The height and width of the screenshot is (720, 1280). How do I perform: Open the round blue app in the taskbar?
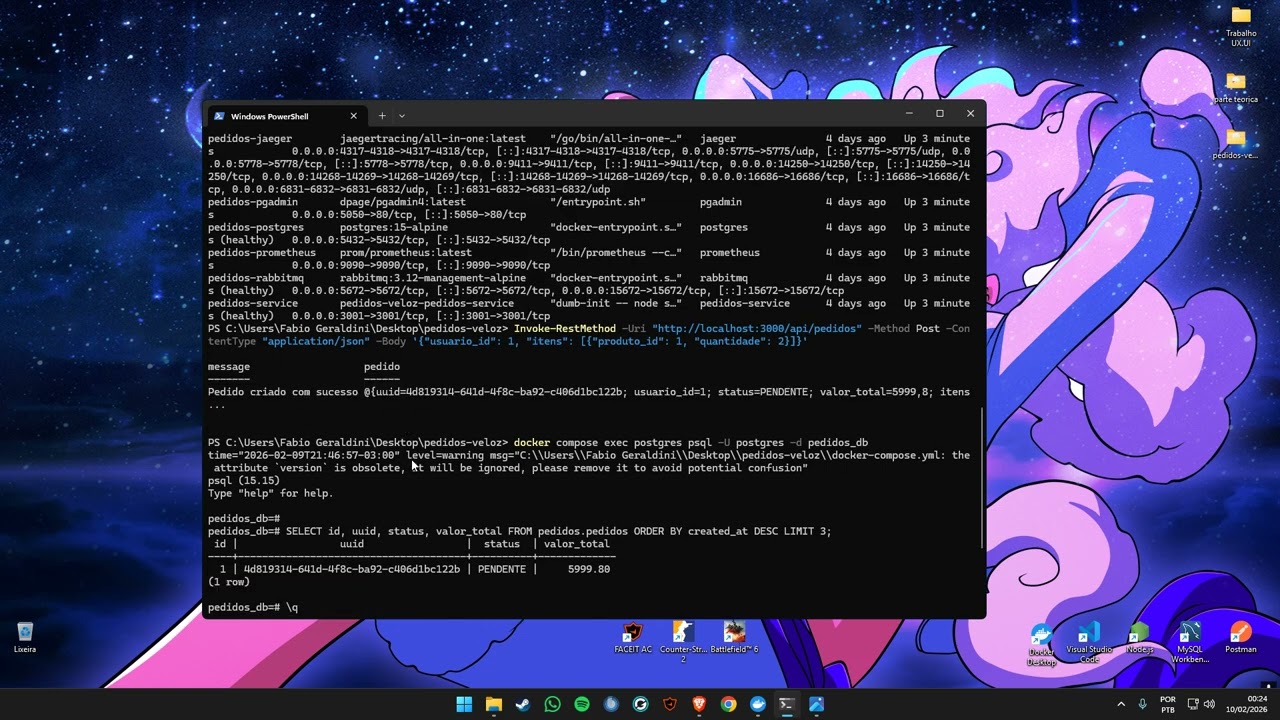click(611, 704)
